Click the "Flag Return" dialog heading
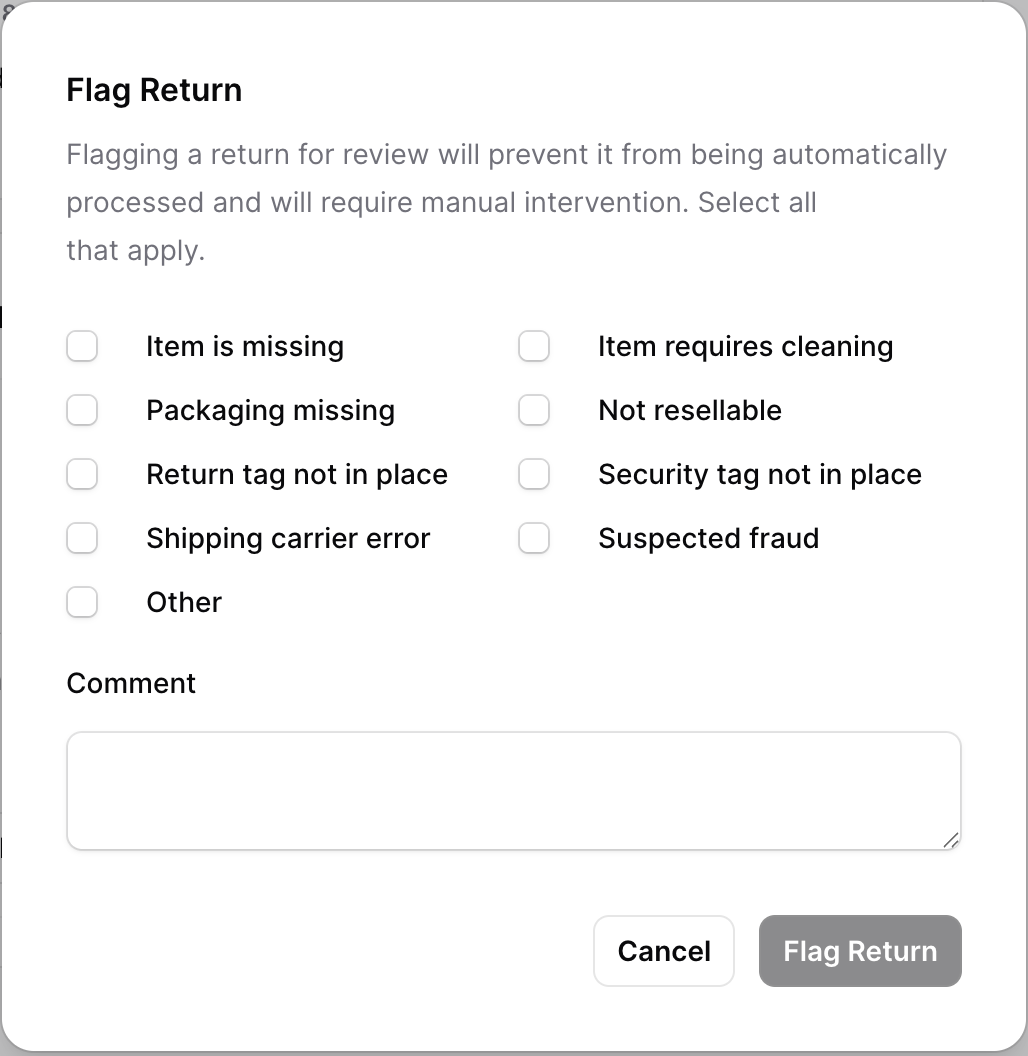1028x1056 pixels. pos(154,90)
